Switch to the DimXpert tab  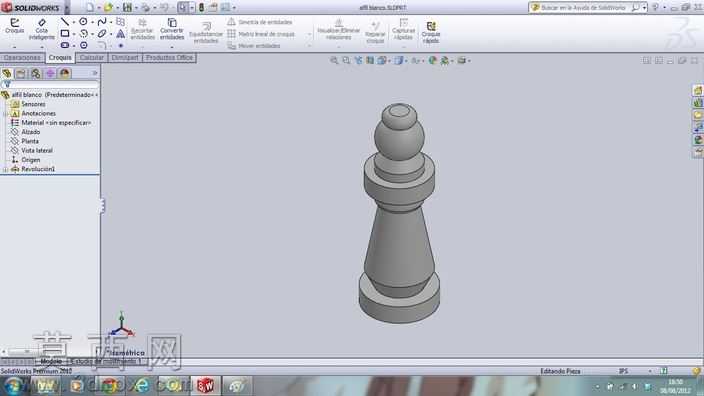125,57
